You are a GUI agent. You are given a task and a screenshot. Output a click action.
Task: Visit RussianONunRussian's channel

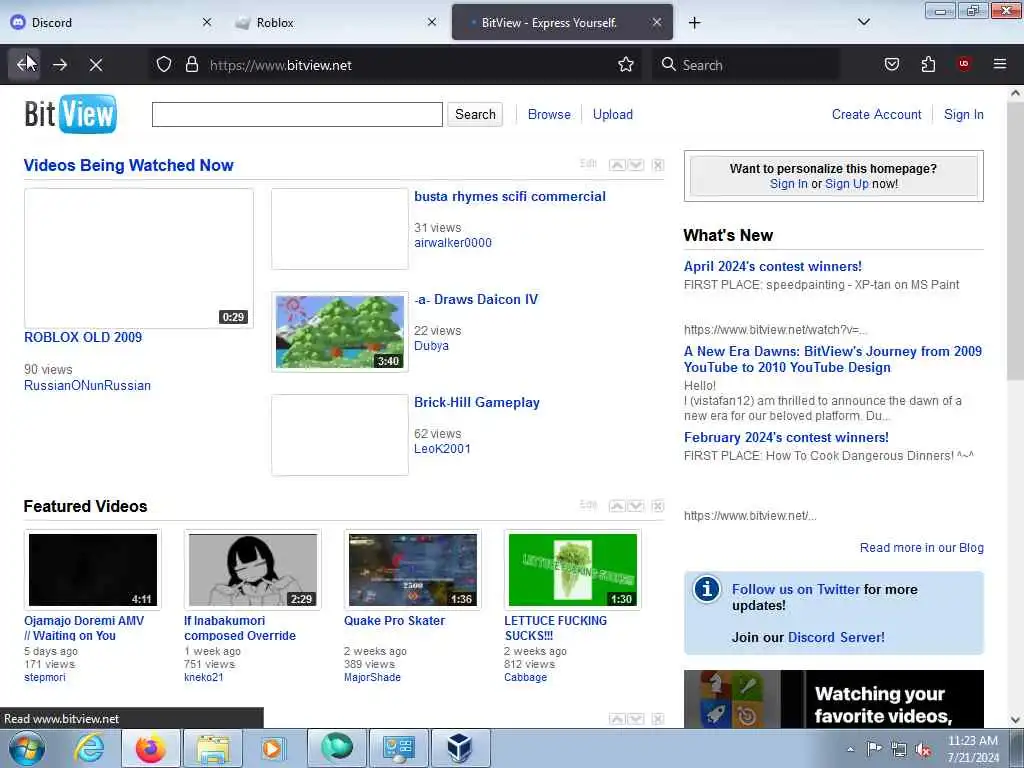click(88, 385)
